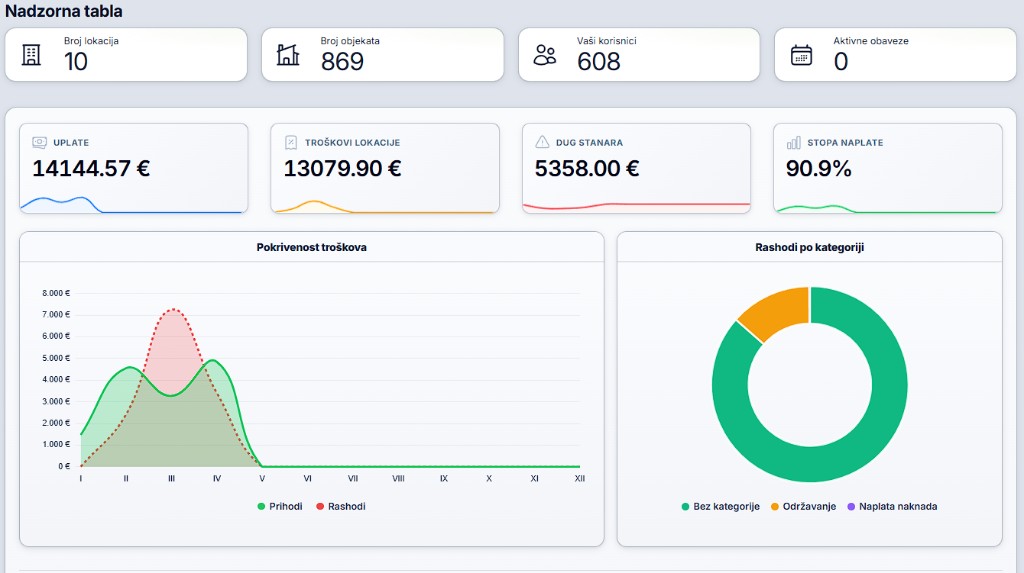Toggle the Rashodi series in chart legend
This screenshot has width=1024, height=573.
(x=341, y=506)
